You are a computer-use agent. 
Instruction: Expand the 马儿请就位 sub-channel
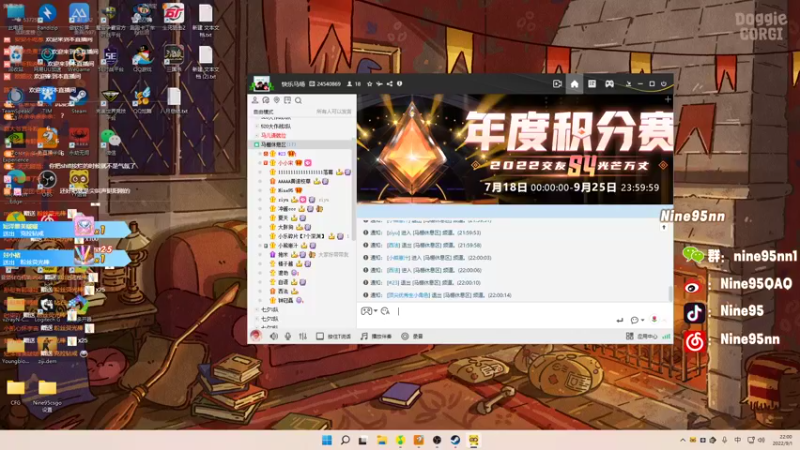click(257, 135)
